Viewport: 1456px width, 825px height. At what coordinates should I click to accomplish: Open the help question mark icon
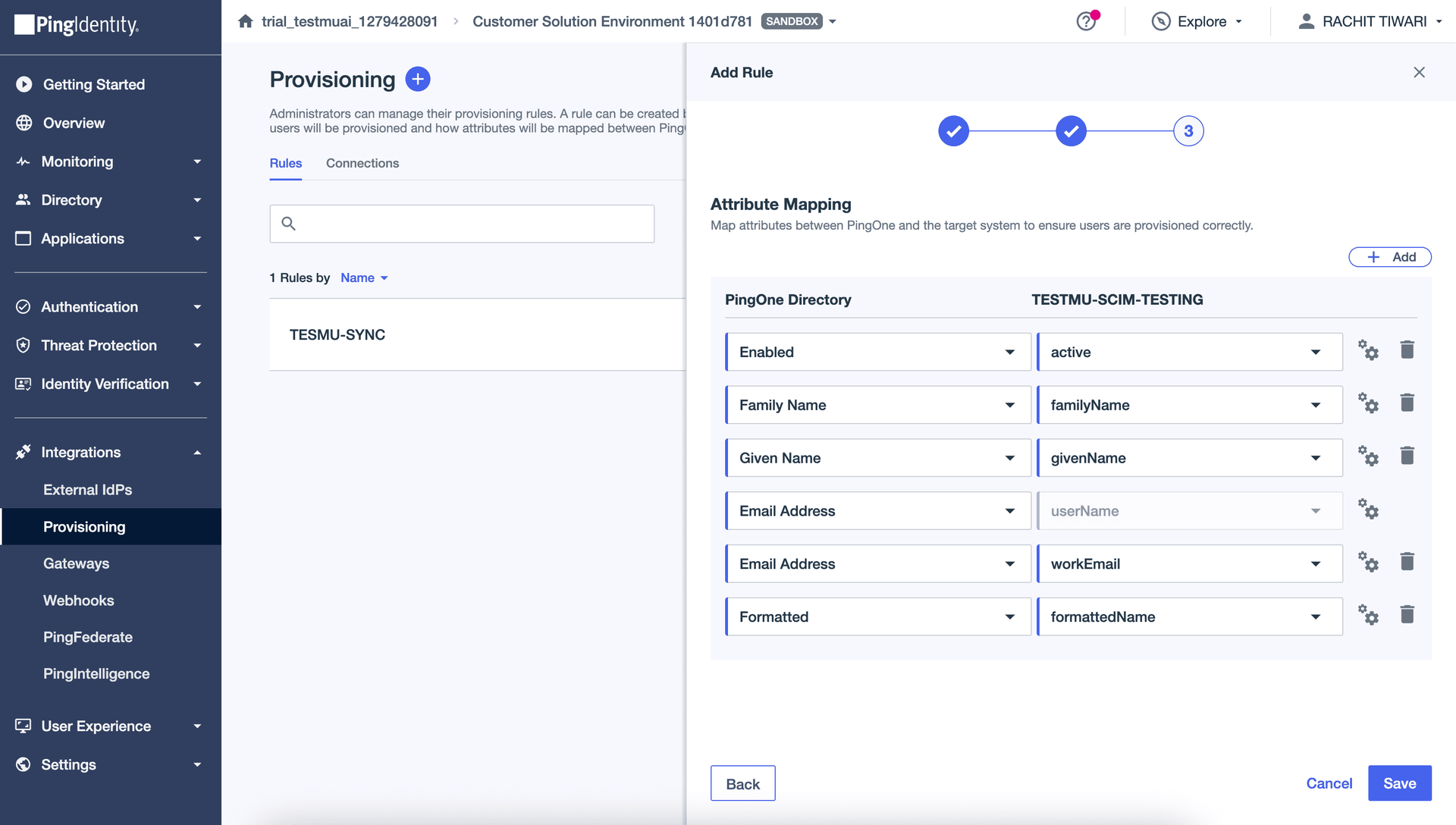(1086, 21)
